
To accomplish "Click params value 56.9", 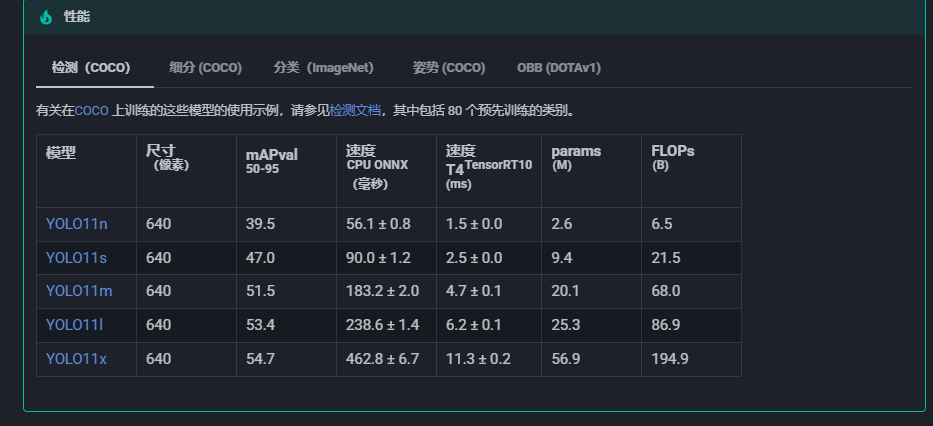I will click(566, 359).
